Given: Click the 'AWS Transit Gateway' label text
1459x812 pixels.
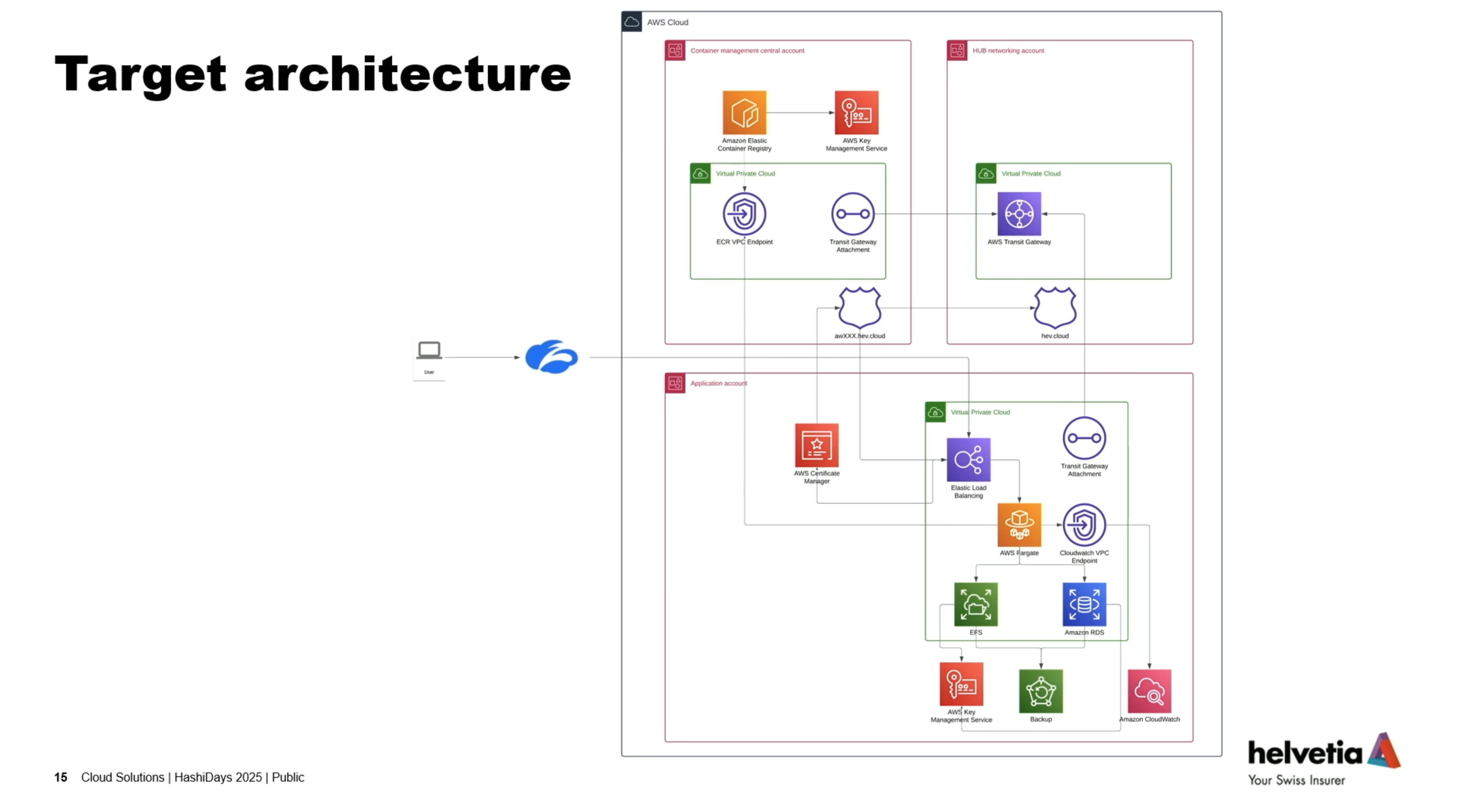Looking at the screenshot, I should (x=1019, y=242).
